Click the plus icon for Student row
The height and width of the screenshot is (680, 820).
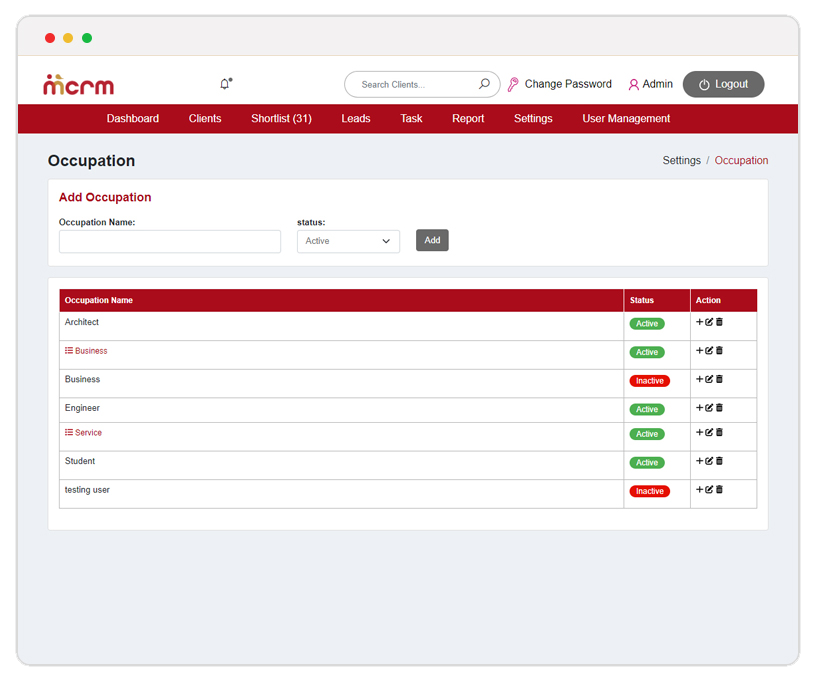point(700,461)
